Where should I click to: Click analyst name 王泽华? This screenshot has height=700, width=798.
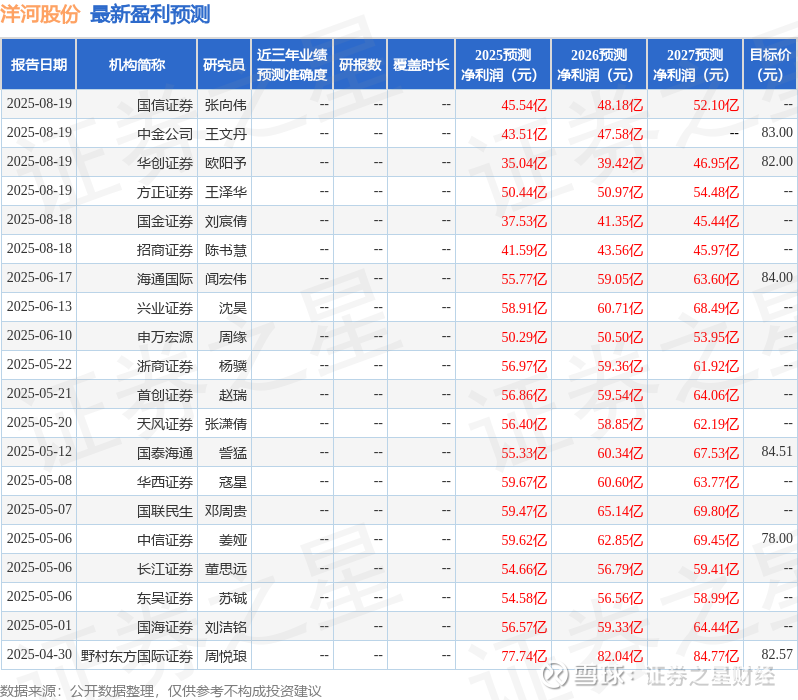pos(225,192)
